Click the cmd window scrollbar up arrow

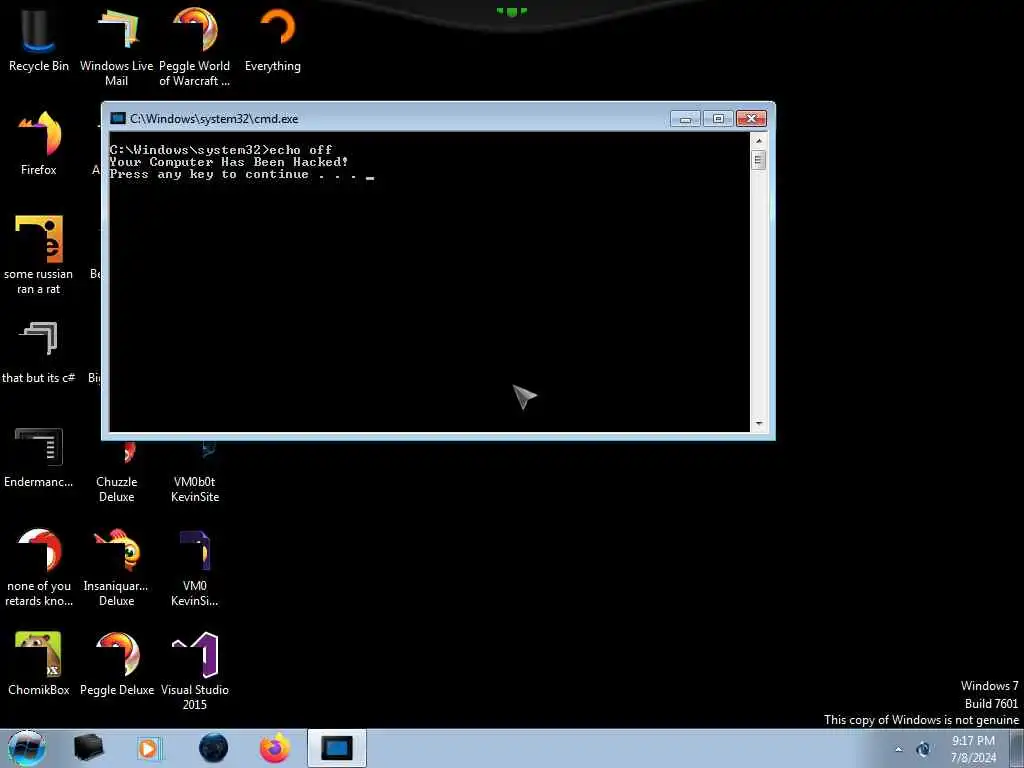click(x=759, y=140)
